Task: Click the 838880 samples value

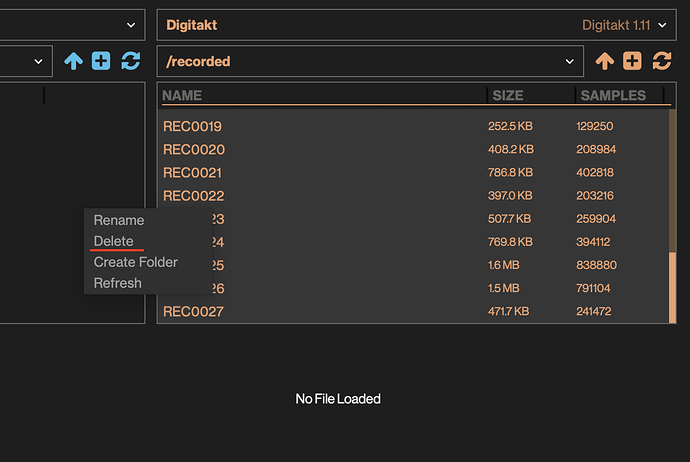Action: (596, 265)
